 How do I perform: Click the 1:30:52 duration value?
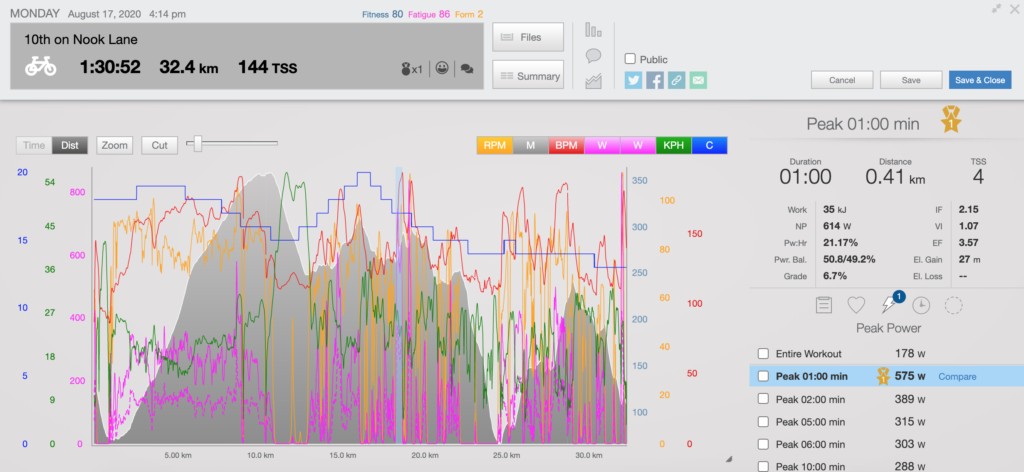pos(110,67)
